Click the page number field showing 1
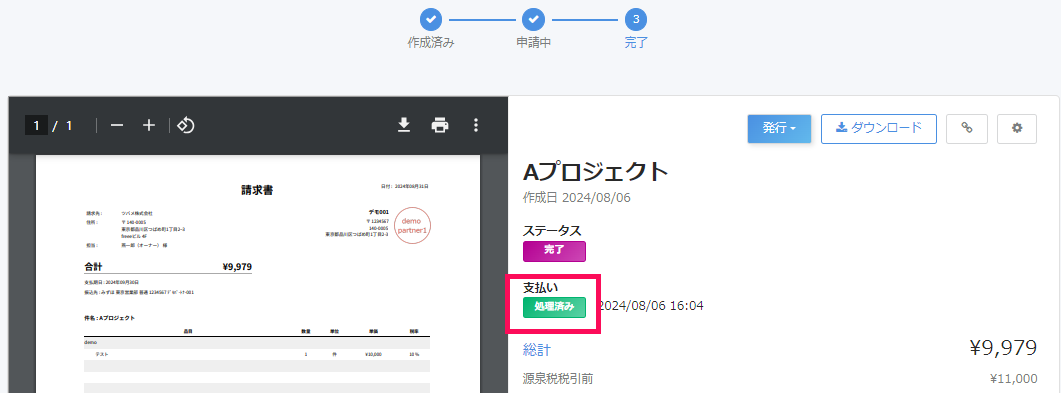This screenshot has height=393, width=1061. [36, 126]
